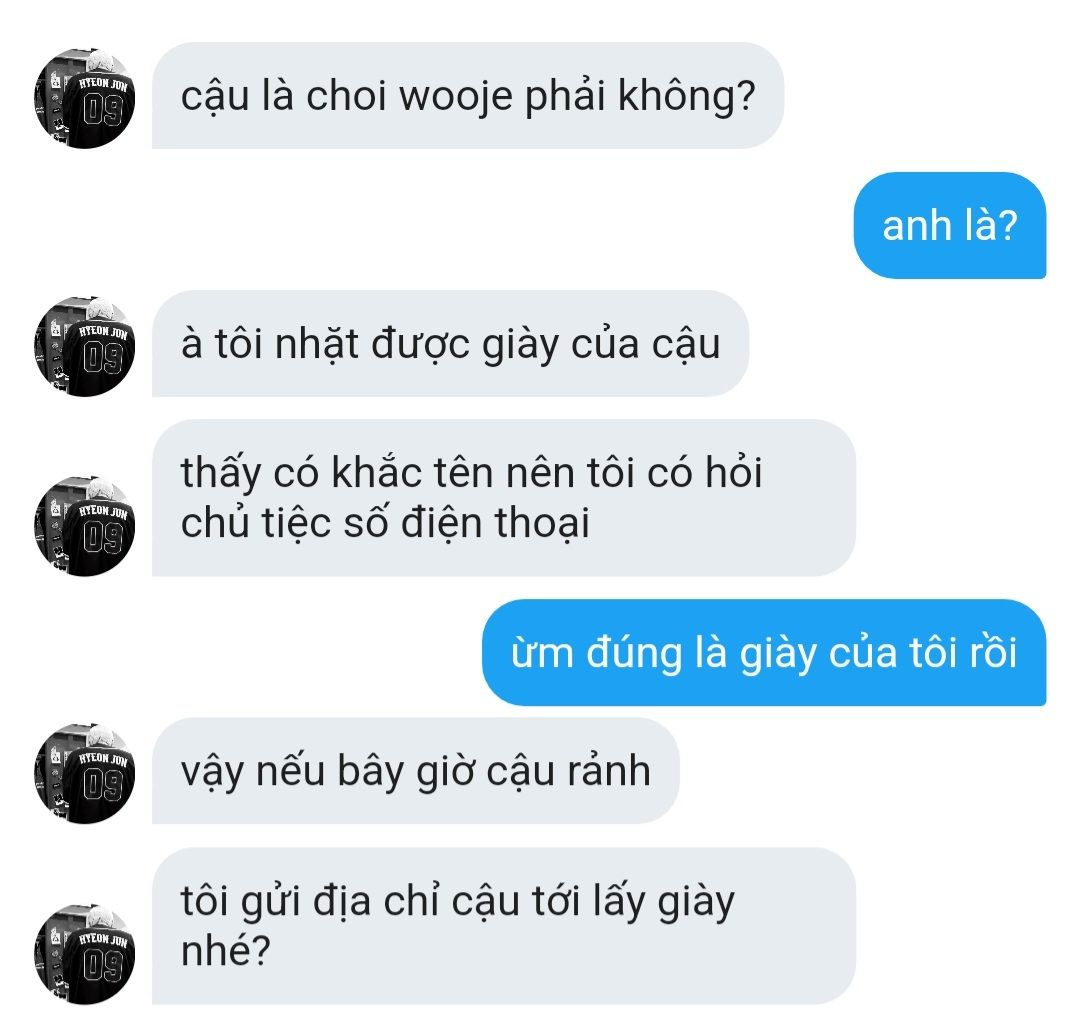Click the '09' number on the bottom avatar

pyautogui.click(x=103, y=966)
